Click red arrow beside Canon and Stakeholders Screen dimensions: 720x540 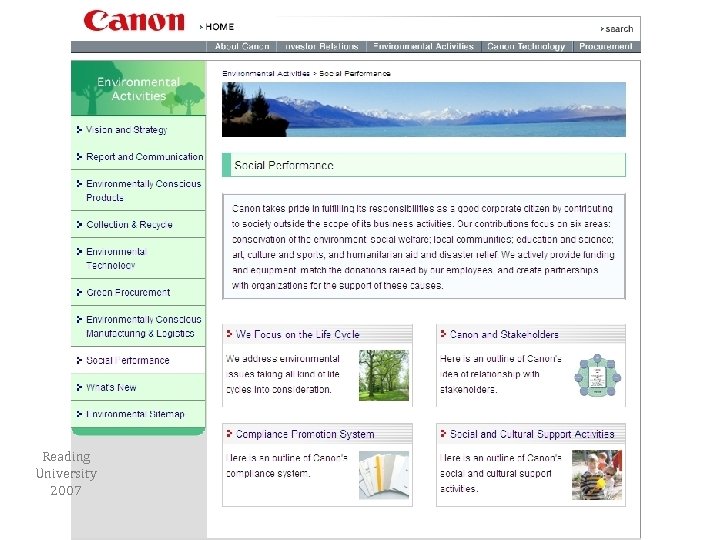point(443,334)
